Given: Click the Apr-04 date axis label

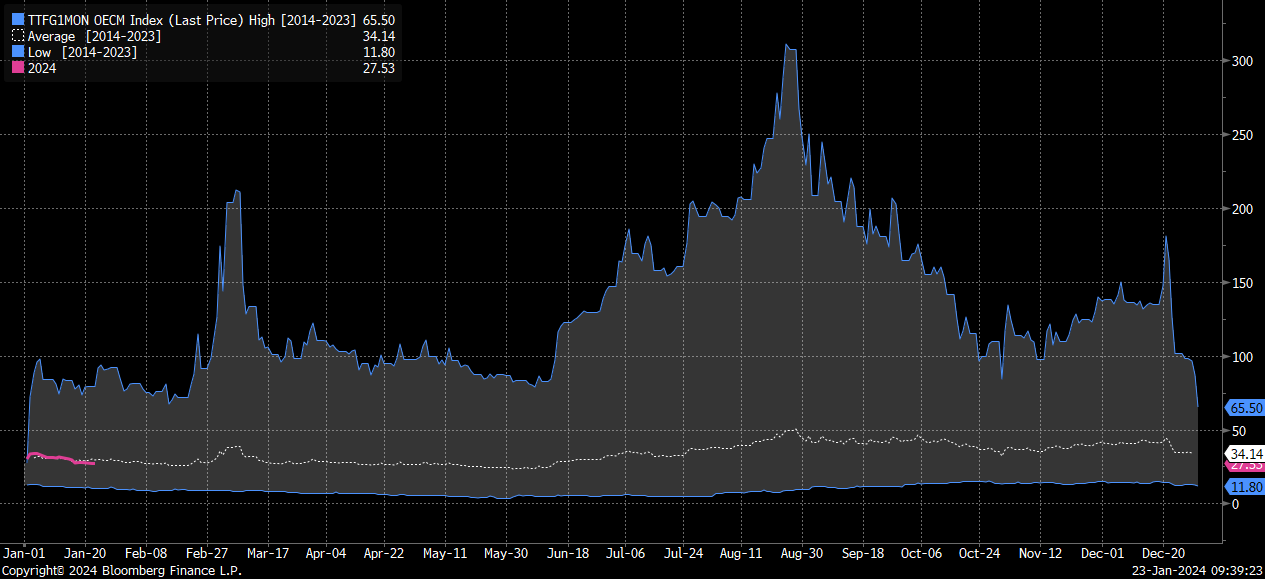Looking at the screenshot, I should (325, 552).
